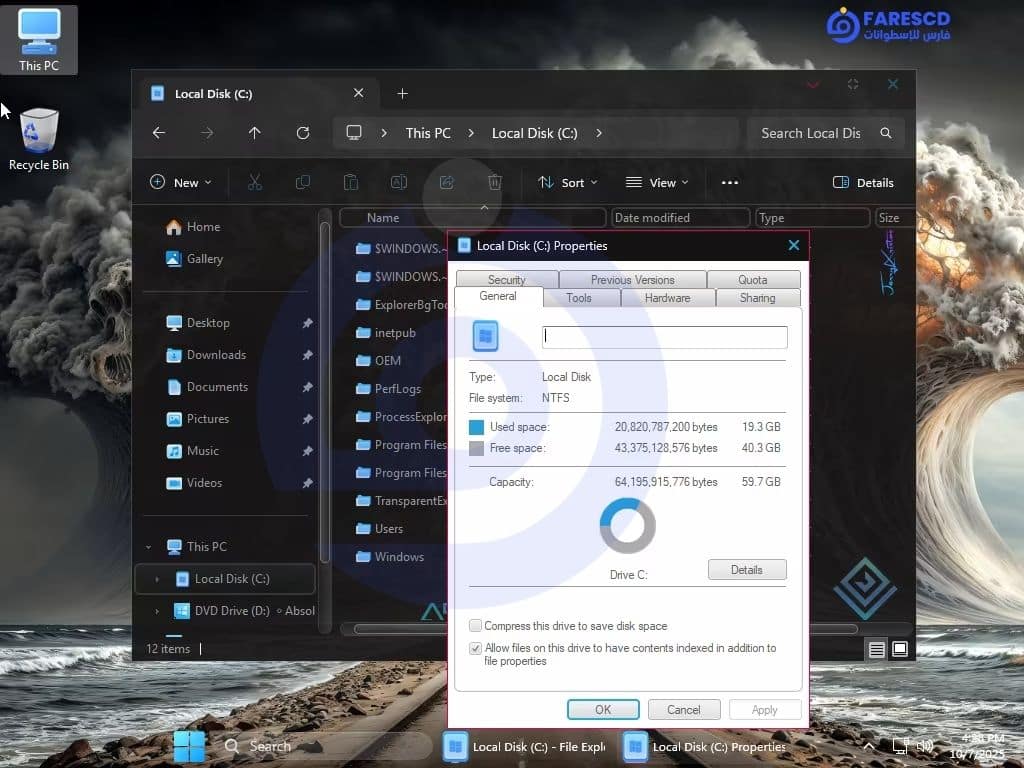The image size is (1024, 768).
Task: Expand Local Disk (C:) tree node
Action: click(x=157, y=579)
